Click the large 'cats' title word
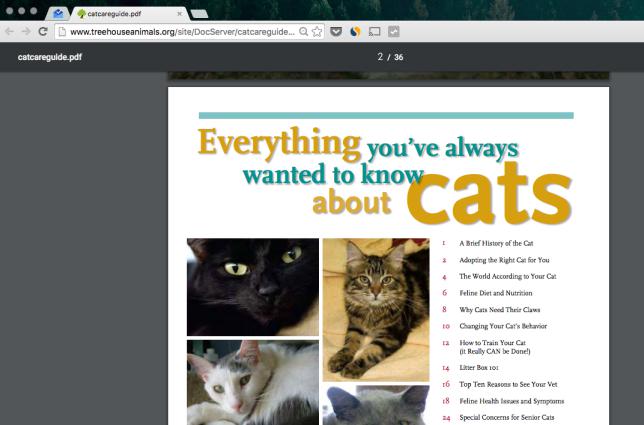The height and width of the screenshot is (425, 644). point(489,194)
